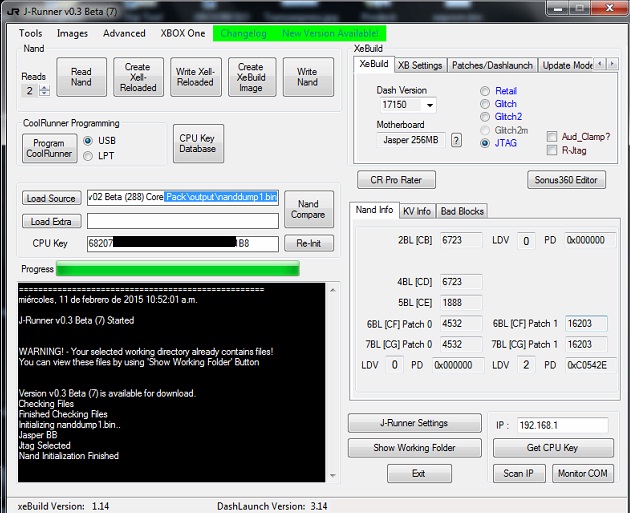Open the Advanced menu
The image size is (630, 513).
pos(124,33)
